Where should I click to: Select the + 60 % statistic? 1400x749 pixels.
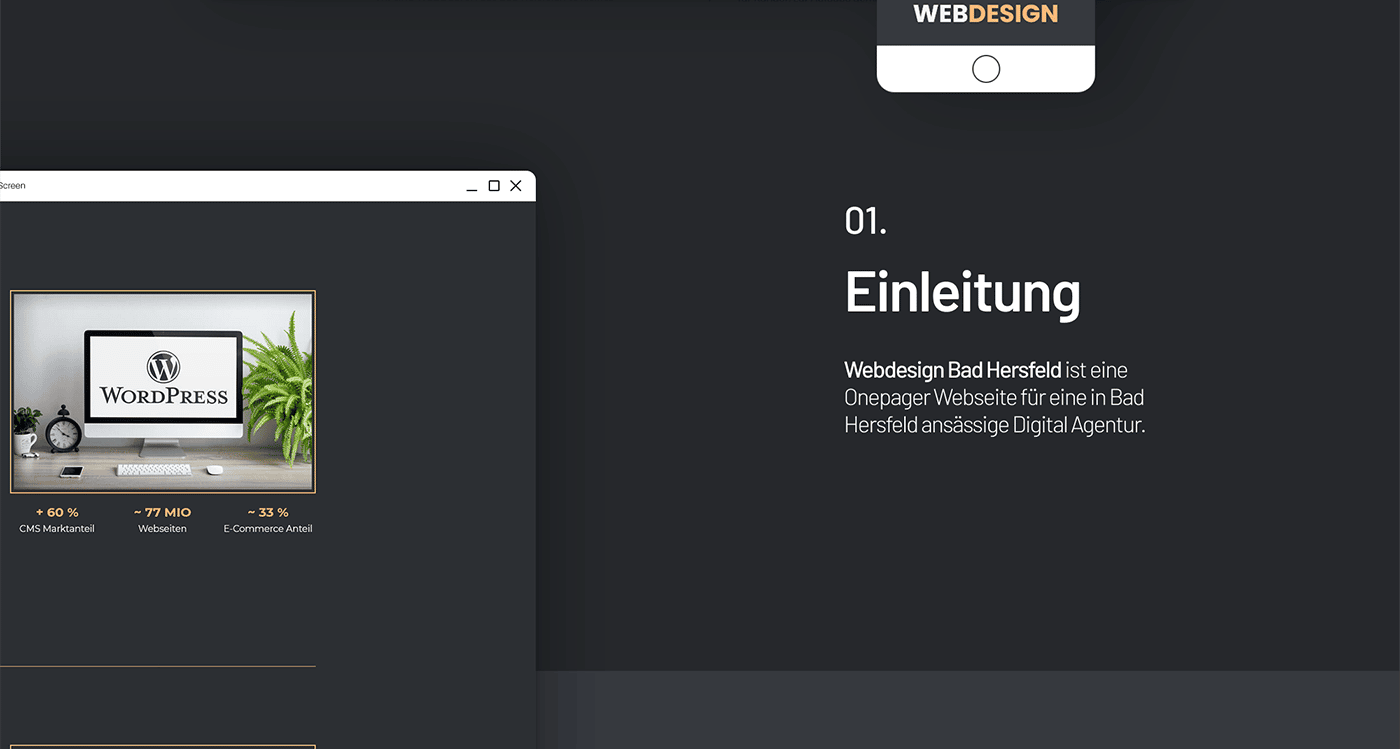[x=56, y=511]
